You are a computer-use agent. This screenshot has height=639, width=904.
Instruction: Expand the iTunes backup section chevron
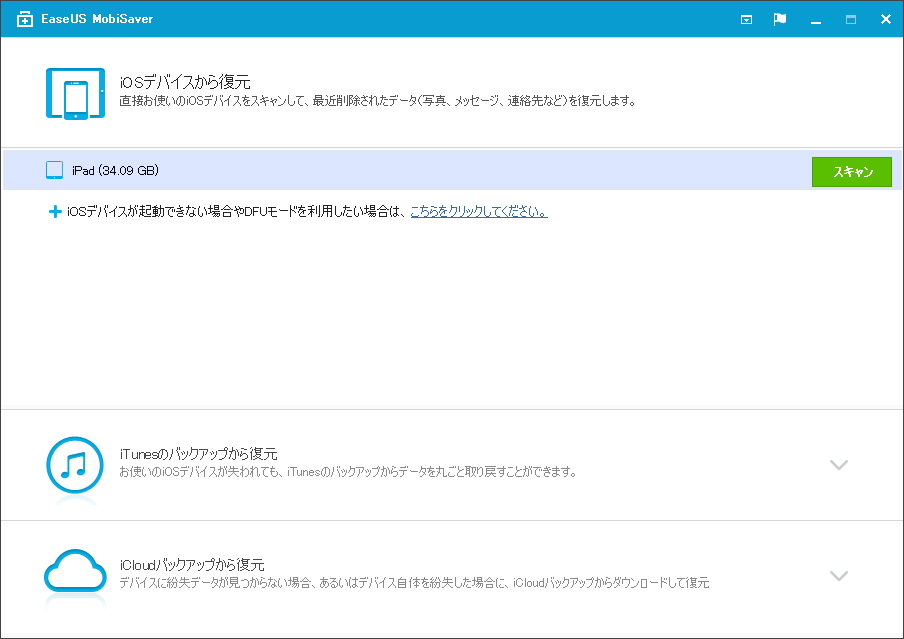pos(839,464)
